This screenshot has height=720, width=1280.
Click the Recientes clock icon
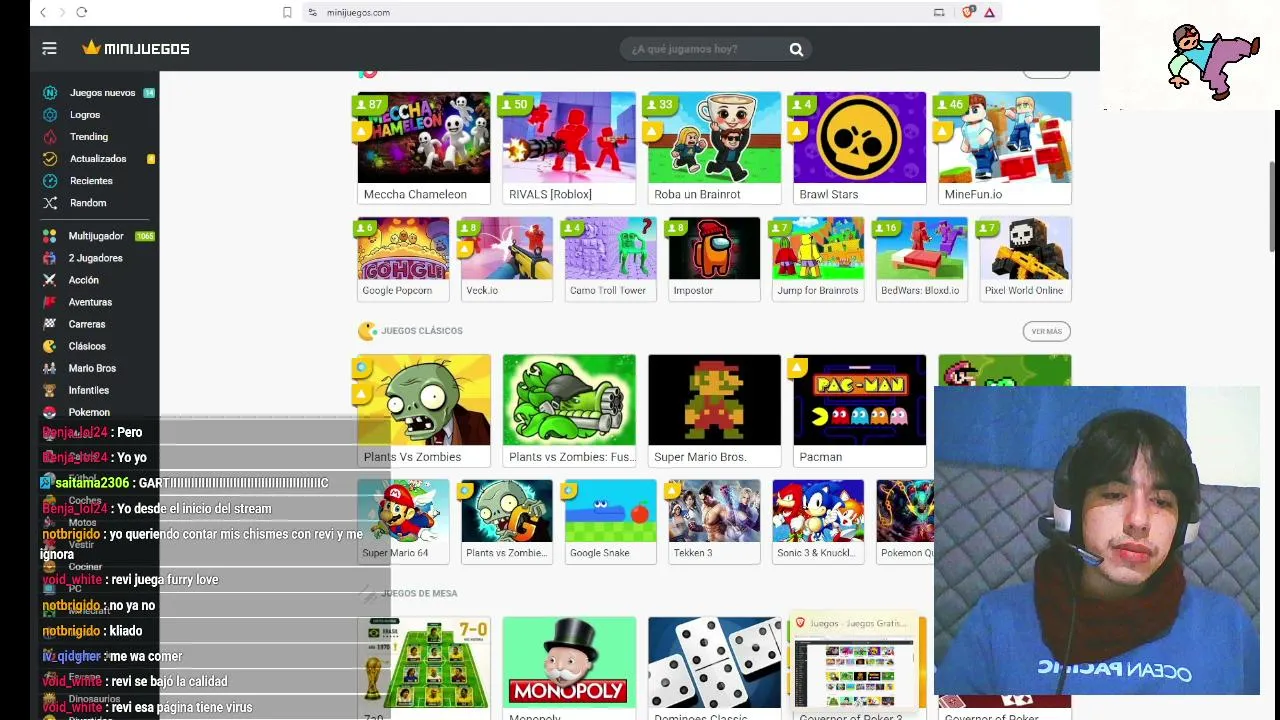point(50,180)
